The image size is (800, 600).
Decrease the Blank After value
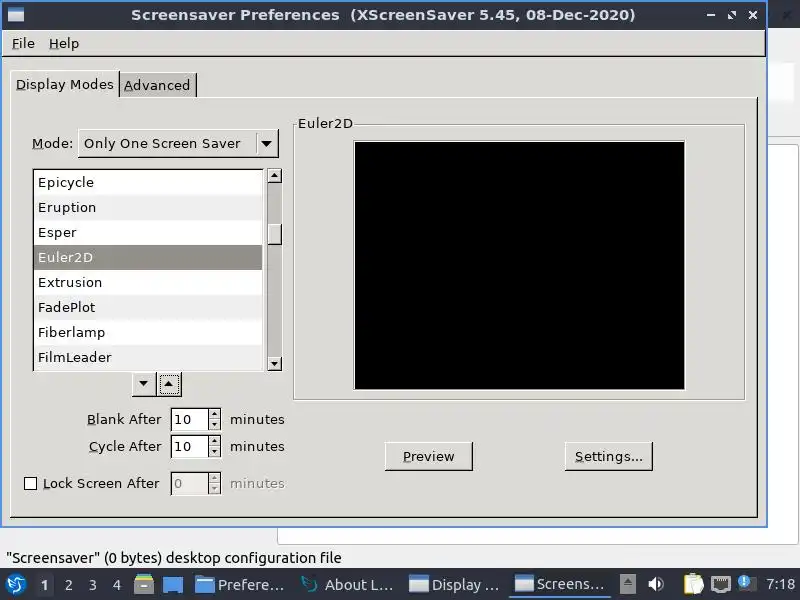point(215,425)
